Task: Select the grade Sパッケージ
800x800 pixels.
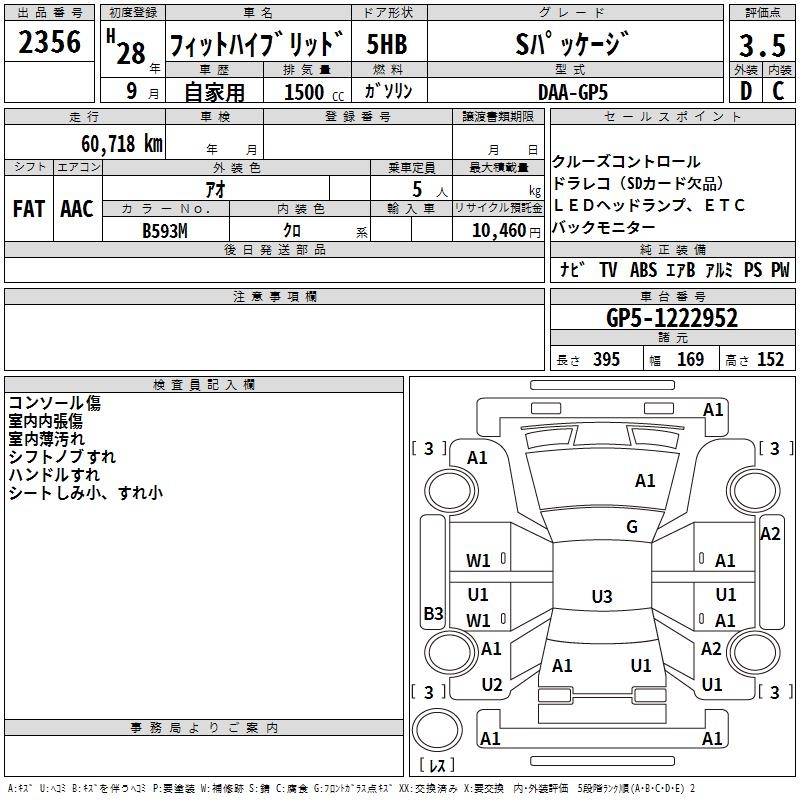Action: [572, 43]
